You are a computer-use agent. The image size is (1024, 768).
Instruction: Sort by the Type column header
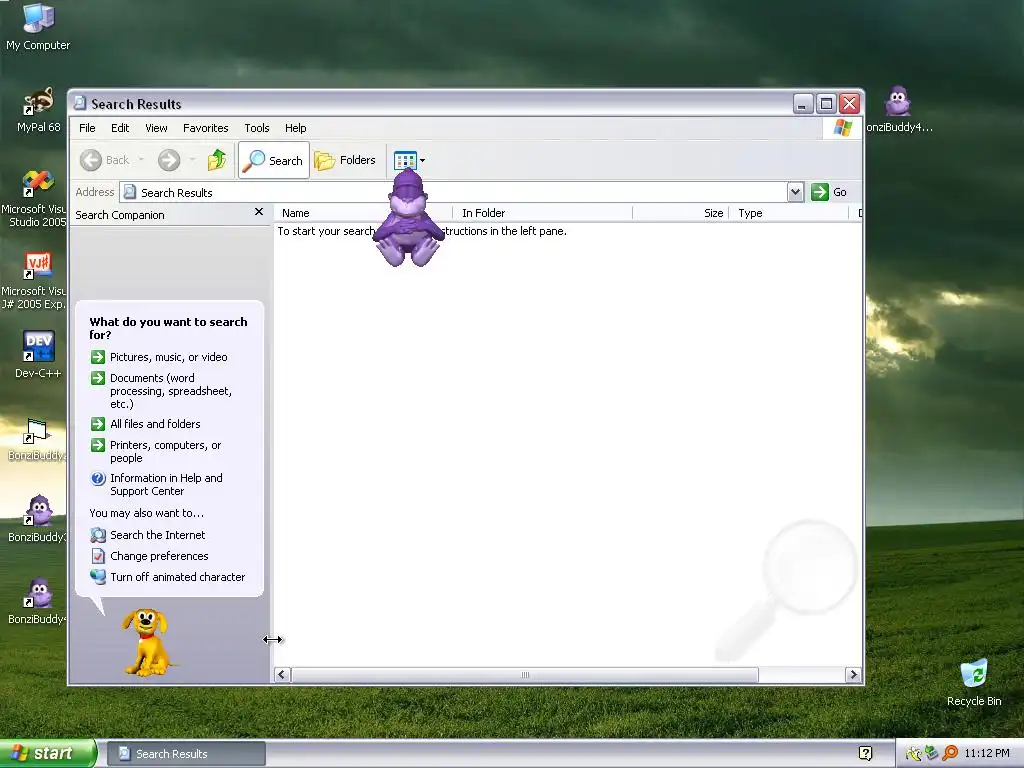tap(790, 213)
